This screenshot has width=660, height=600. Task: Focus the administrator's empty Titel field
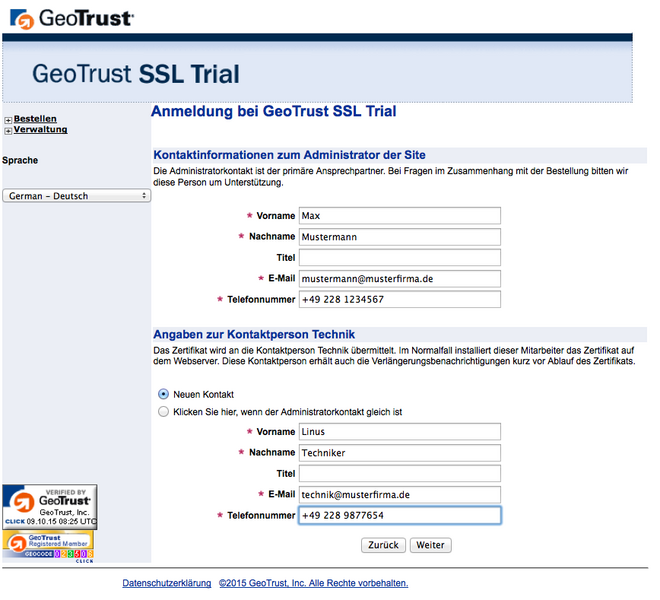click(x=399, y=258)
